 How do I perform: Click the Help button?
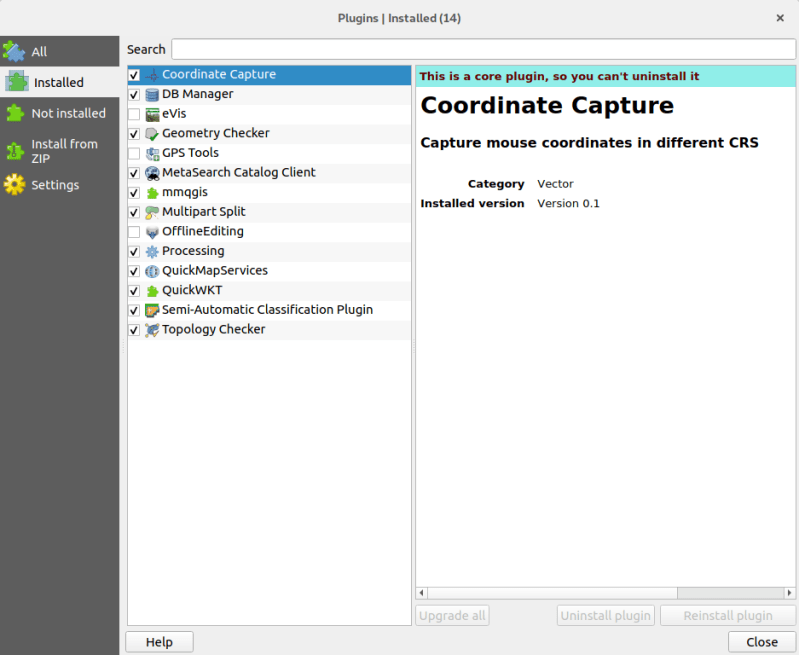click(x=159, y=642)
